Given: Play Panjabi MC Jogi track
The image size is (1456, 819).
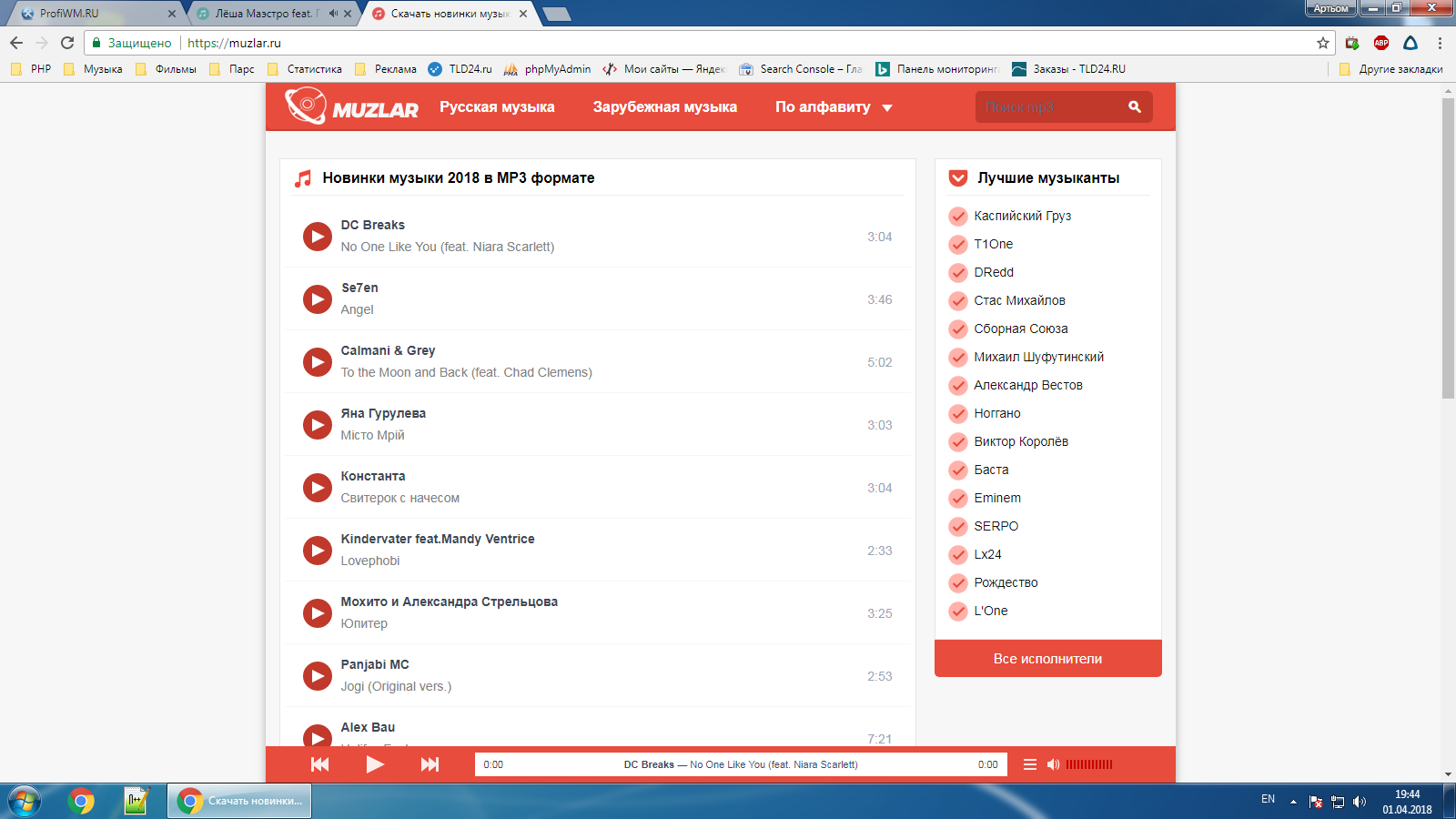Looking at the screenshot, I should tap(317, 676).
